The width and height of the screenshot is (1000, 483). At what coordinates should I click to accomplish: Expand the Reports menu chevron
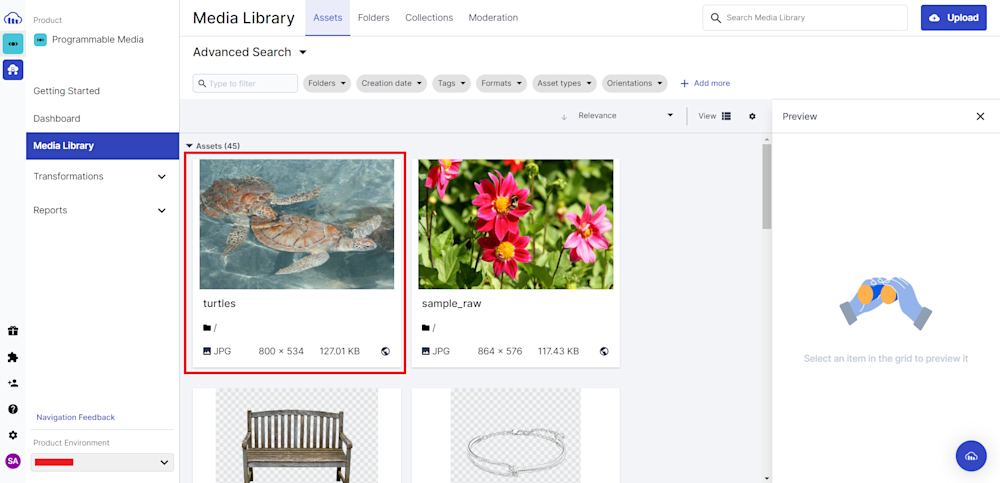point(161,211)
